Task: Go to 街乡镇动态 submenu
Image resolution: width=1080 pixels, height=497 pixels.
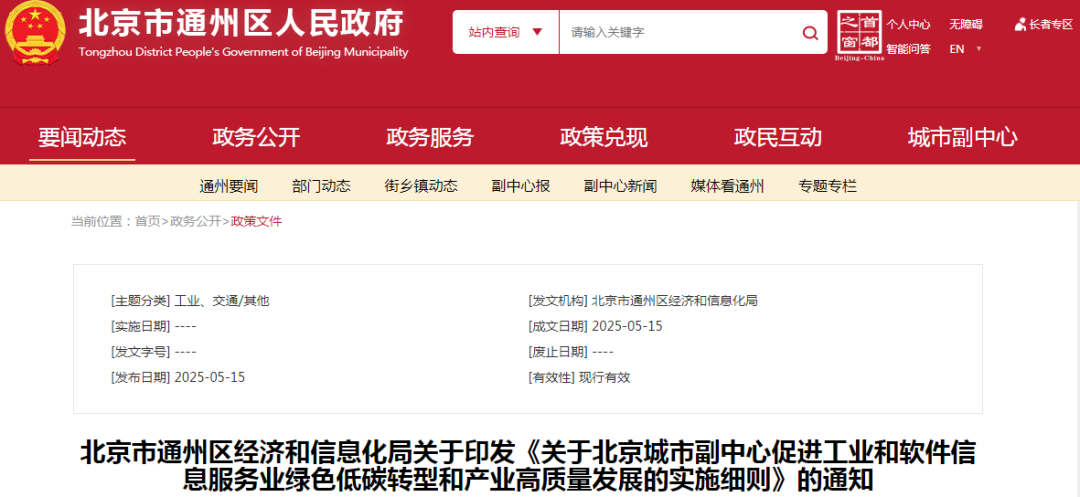Action: [421, 186]
